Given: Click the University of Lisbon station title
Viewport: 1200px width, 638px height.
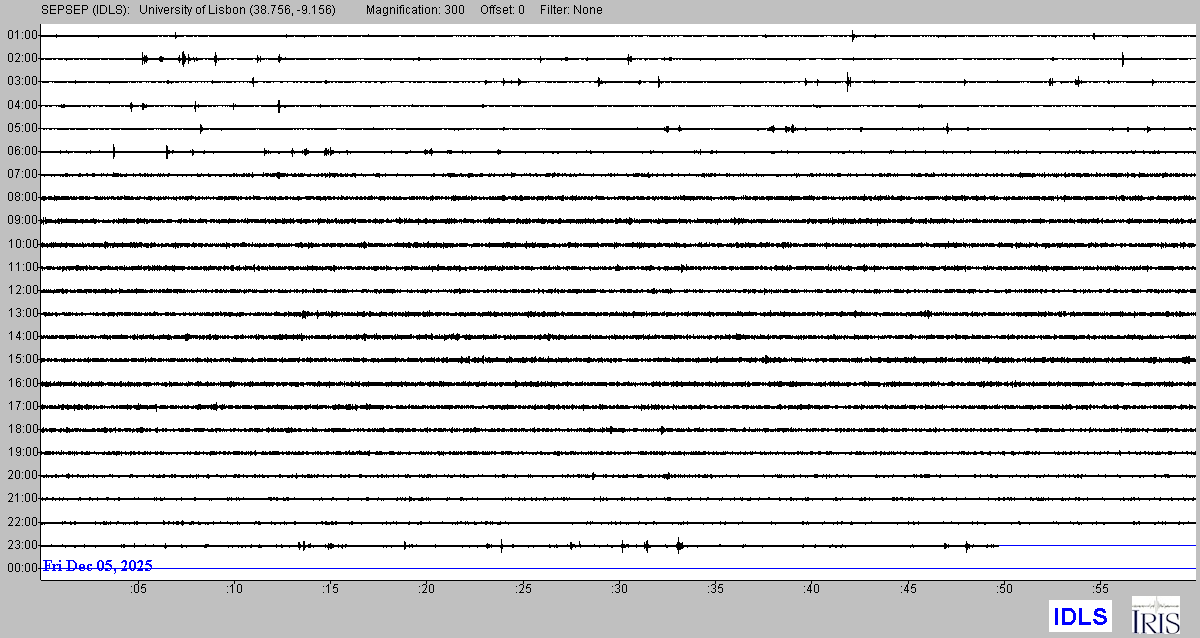Looking at the screenshot, I should click(x=237, y=10).
